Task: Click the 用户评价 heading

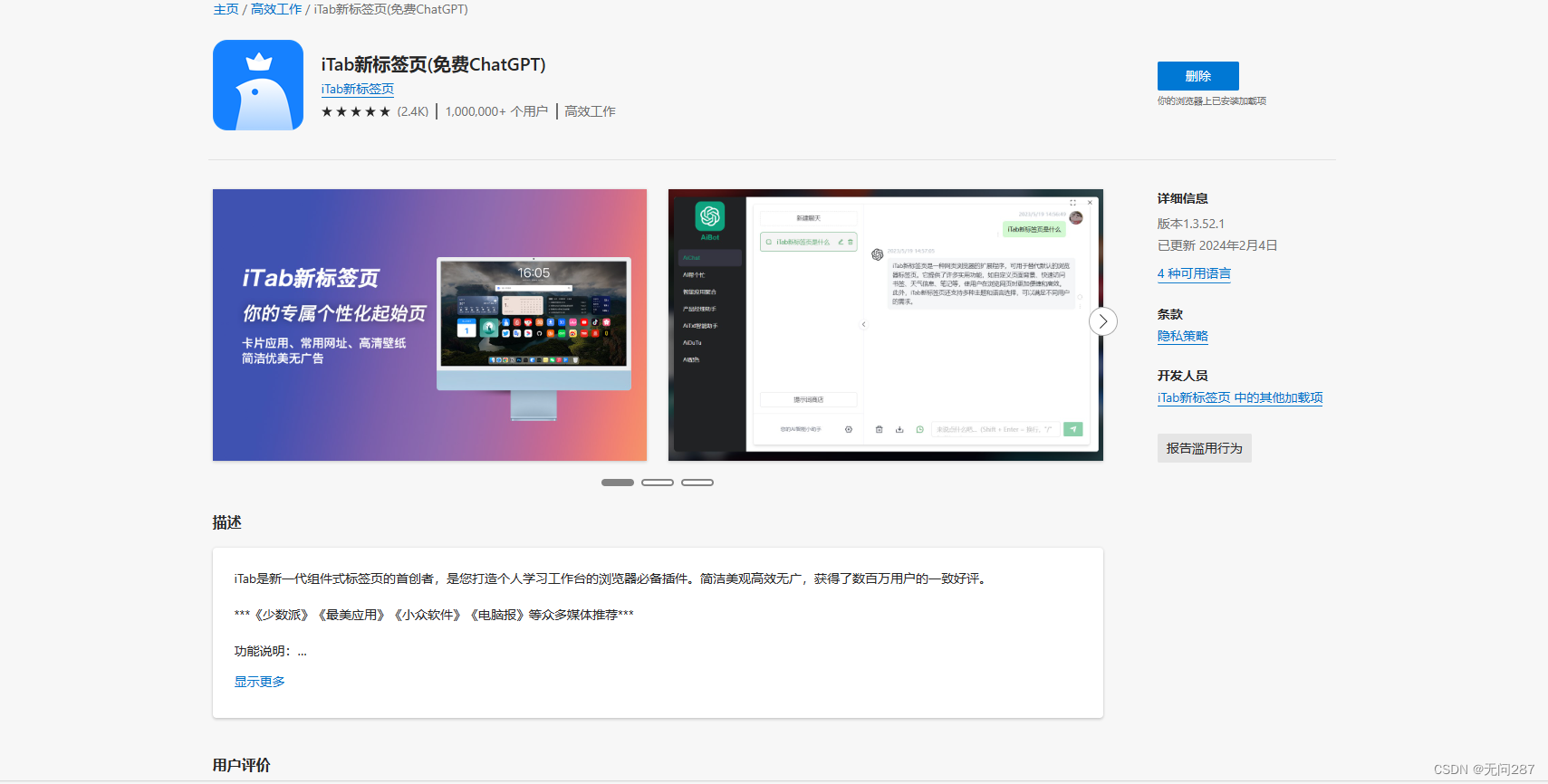Action: coord(242,765)
